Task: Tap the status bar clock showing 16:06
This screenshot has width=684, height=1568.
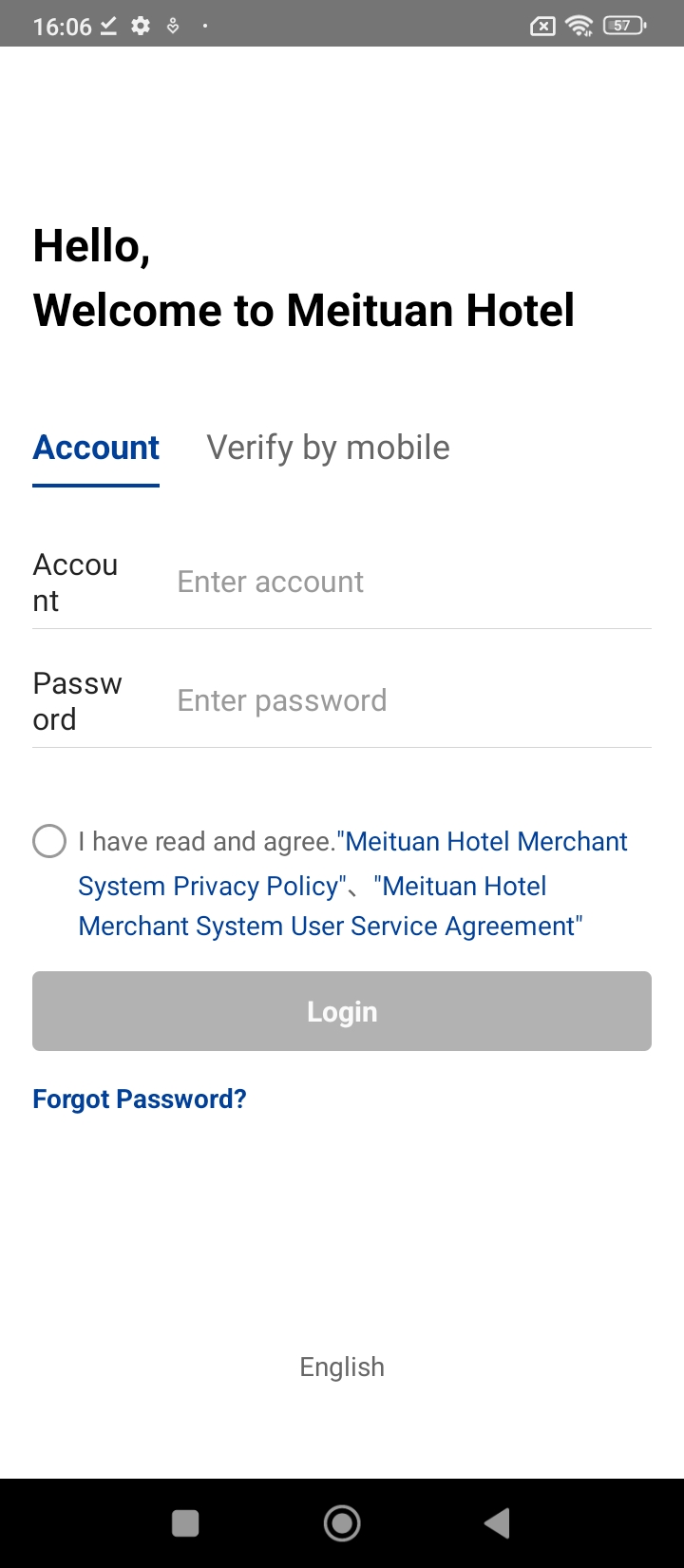Action: pyautogui.click(x=63, y=27)
